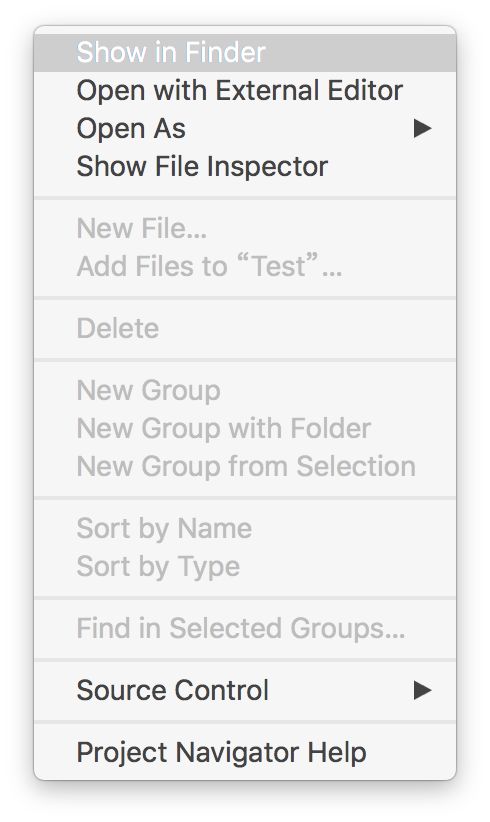Choose Open with External Editor
490x822 pixels.
pyautogui.click(x=245, y=91)
